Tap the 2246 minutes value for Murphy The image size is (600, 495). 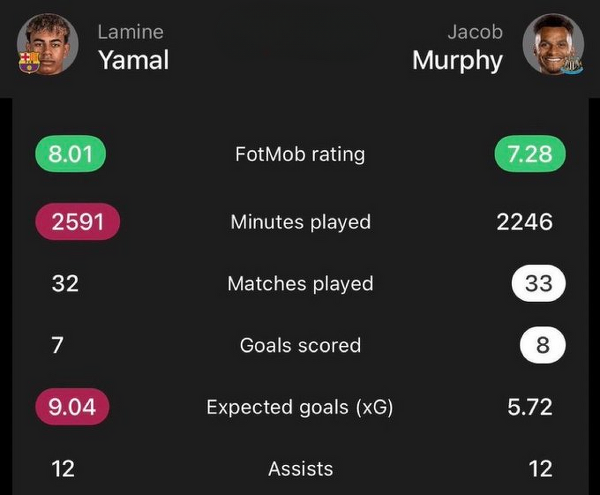click(x=524, y=222)
